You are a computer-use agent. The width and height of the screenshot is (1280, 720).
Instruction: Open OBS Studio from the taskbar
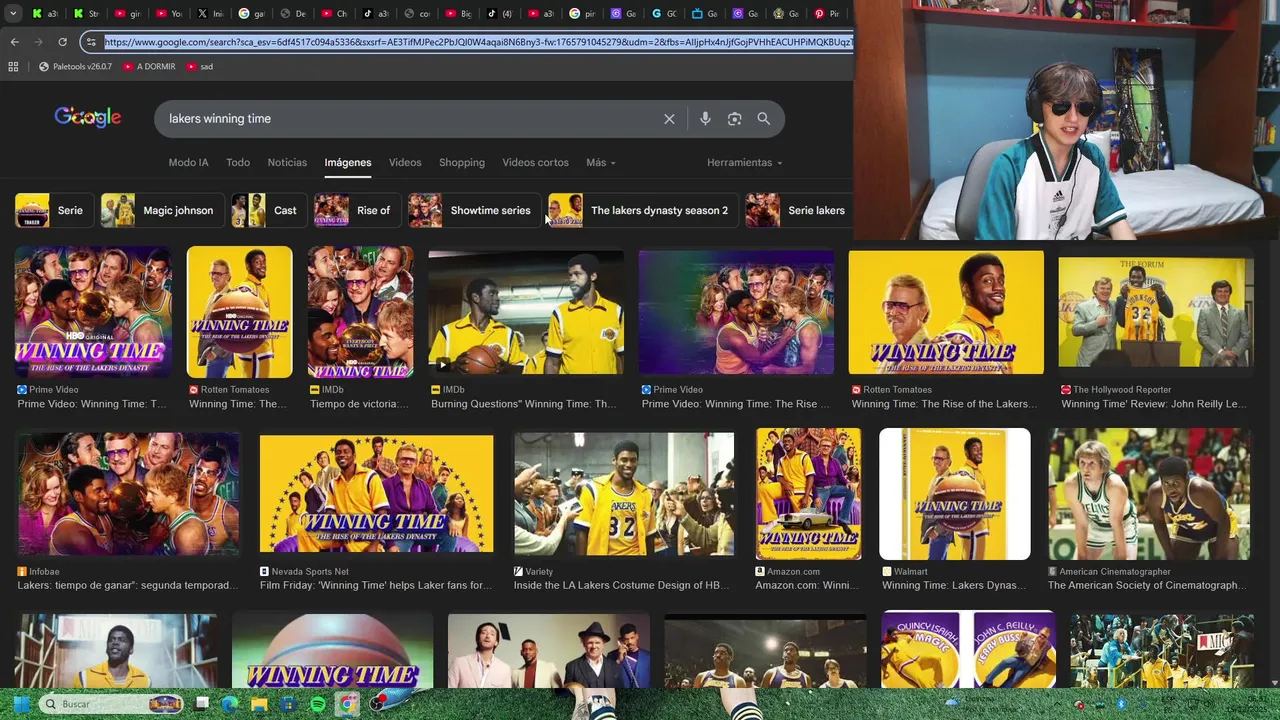click(x=377, y=704)
